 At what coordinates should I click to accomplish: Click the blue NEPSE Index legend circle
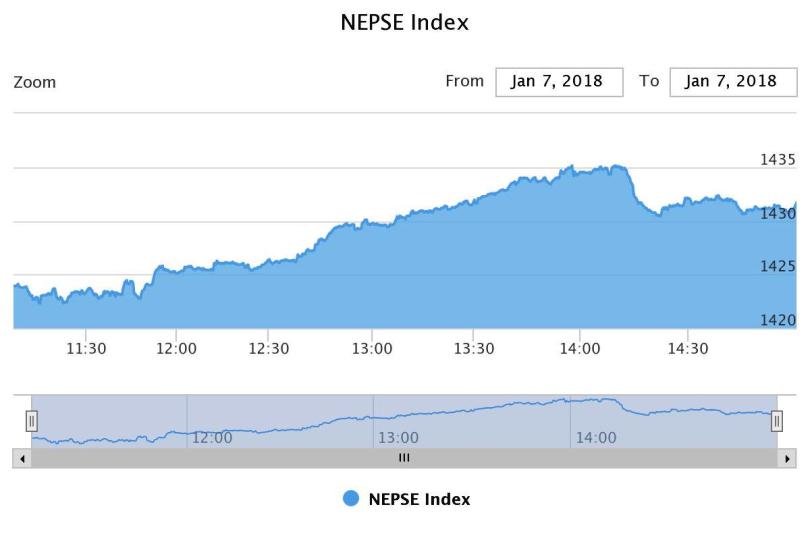pyautogui.click(x=351, y=498)
